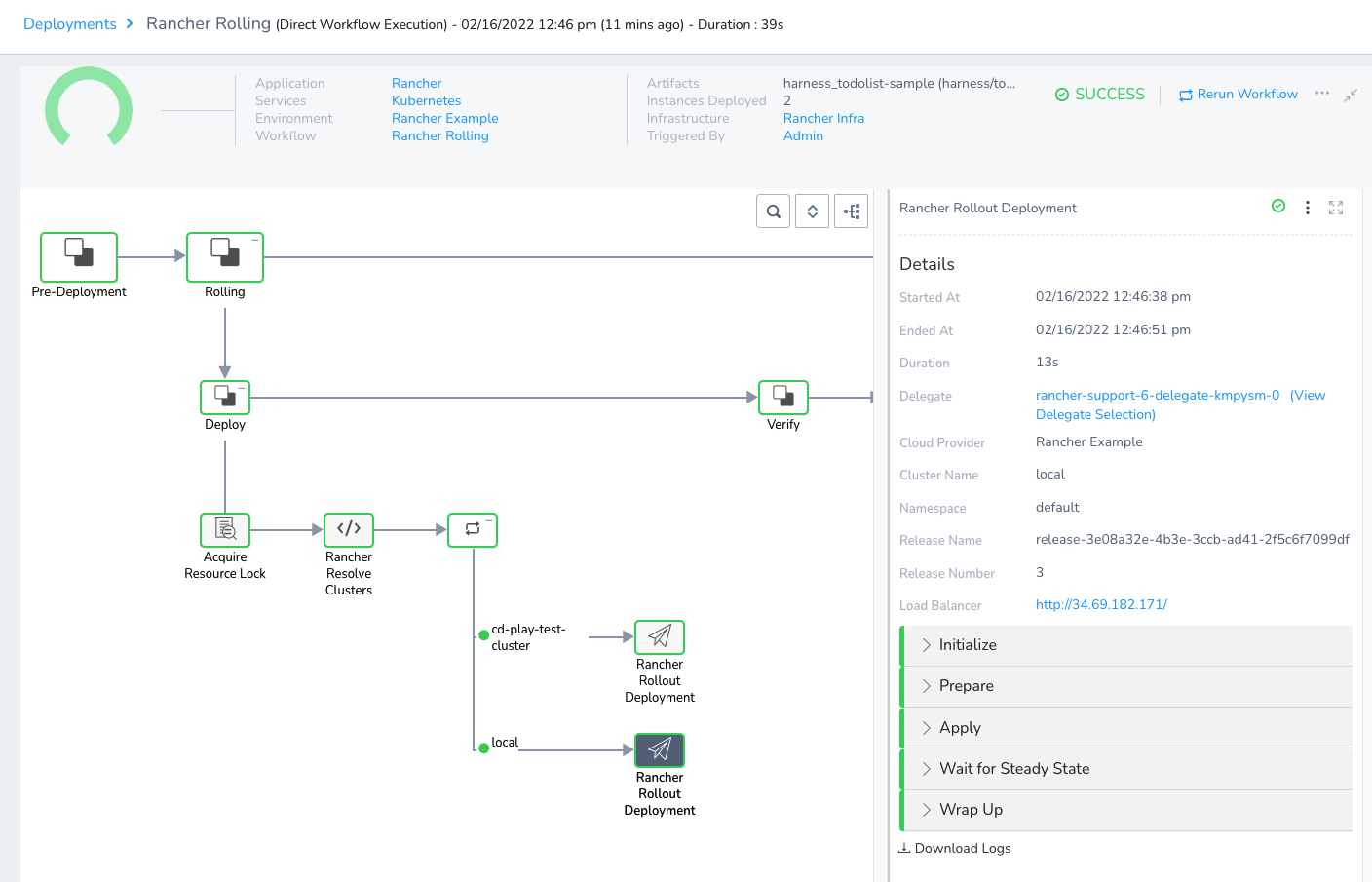The image size is (1372, 882).
Task: Open Rancher Rollout Deployment for cd-play-test-cluster
Action: coord(660,637)
